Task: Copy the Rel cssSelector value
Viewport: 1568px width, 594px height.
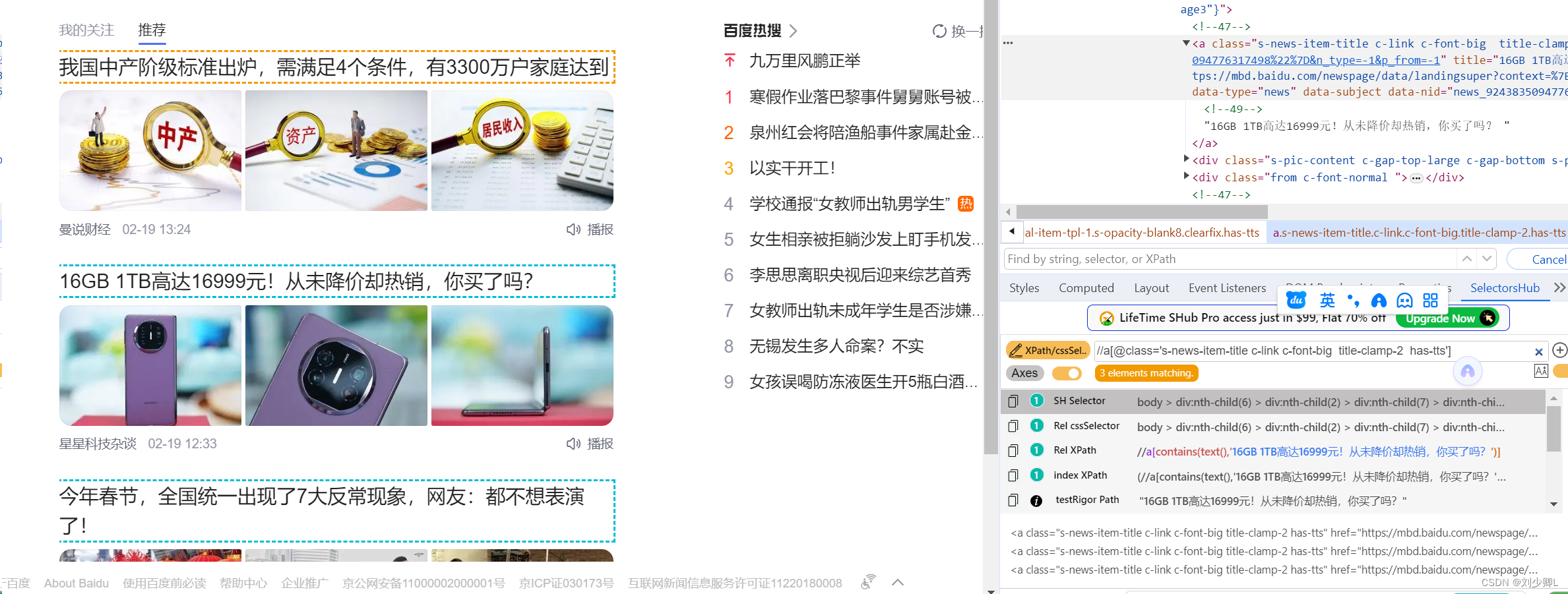Action: [1013, 426]
